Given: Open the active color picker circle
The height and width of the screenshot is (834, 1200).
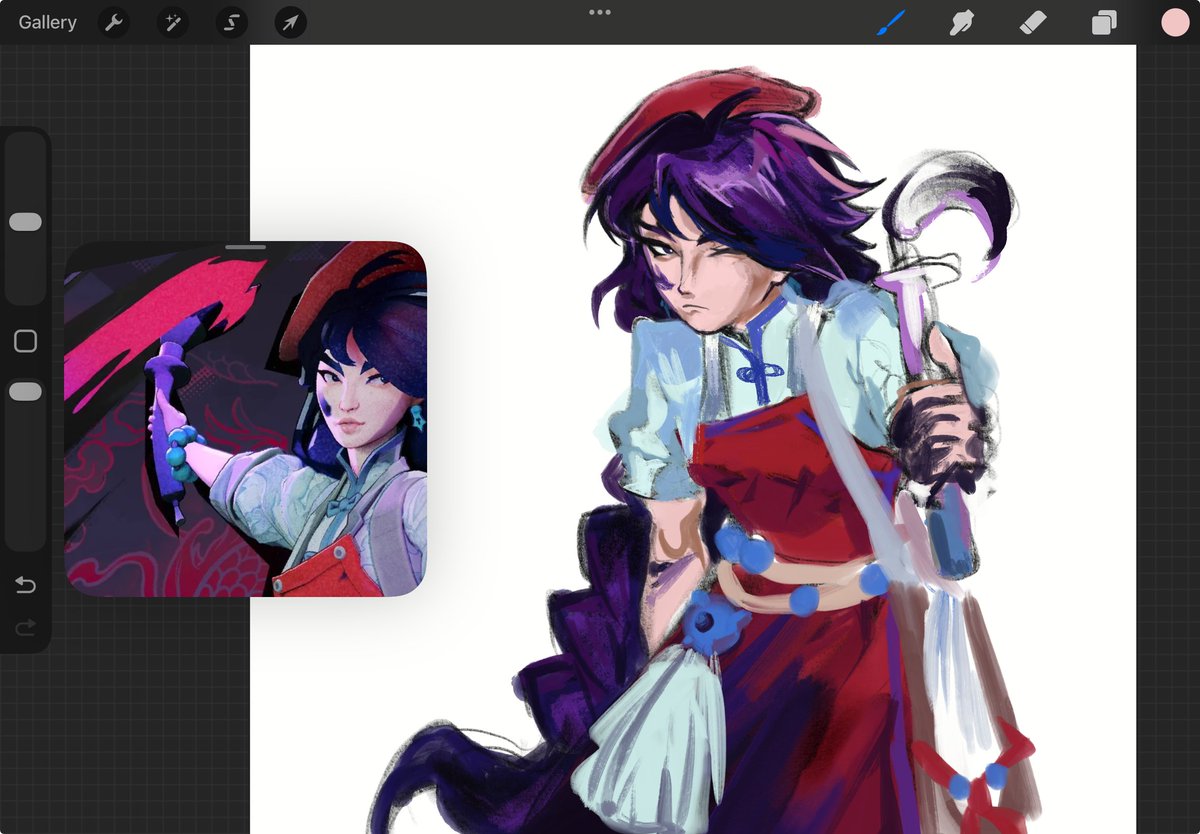Looking at the screenshot, I should 1175,22.
